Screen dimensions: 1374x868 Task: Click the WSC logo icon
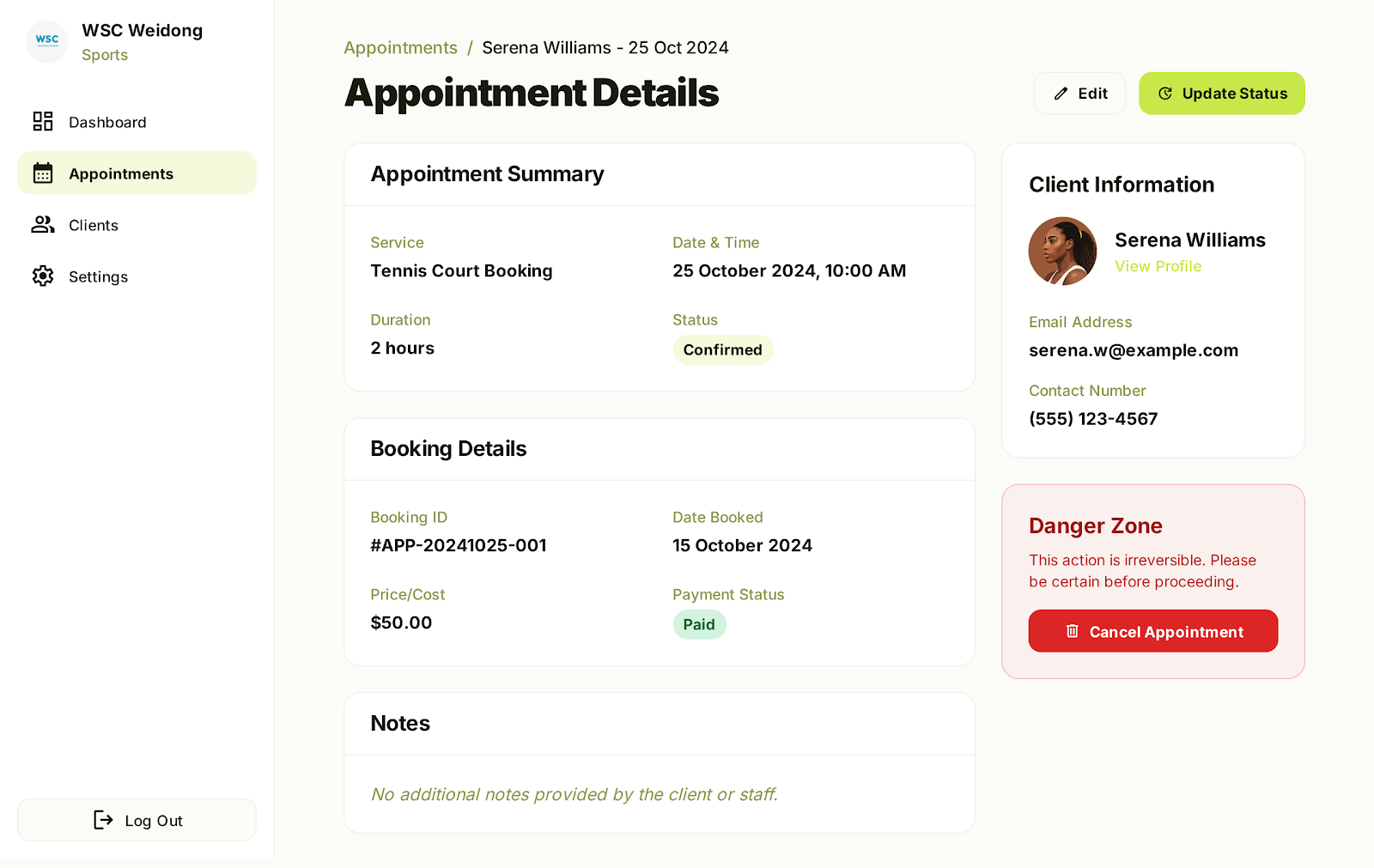[47, 41]
